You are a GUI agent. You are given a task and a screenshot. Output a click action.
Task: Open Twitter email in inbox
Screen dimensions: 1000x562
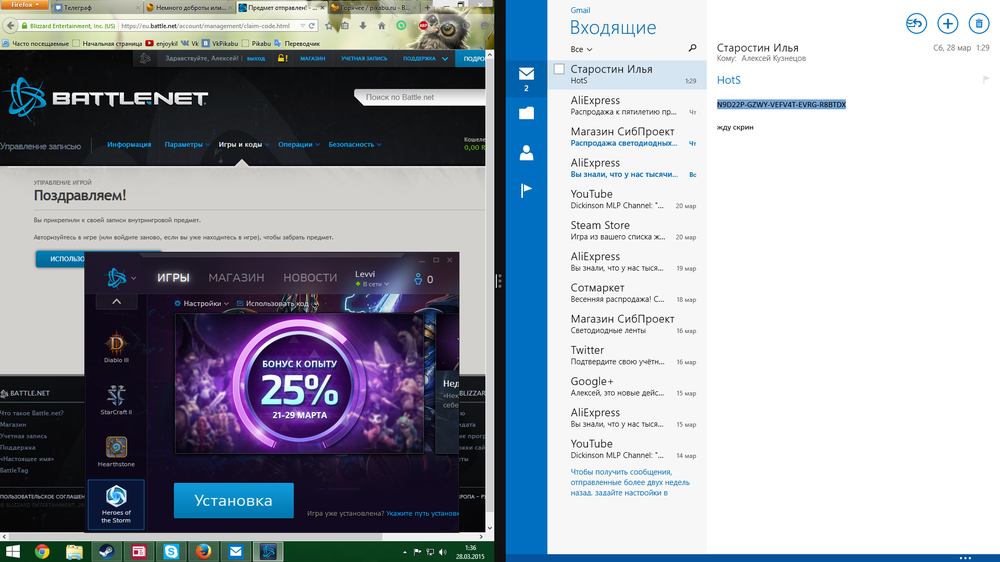coord(627,355)
